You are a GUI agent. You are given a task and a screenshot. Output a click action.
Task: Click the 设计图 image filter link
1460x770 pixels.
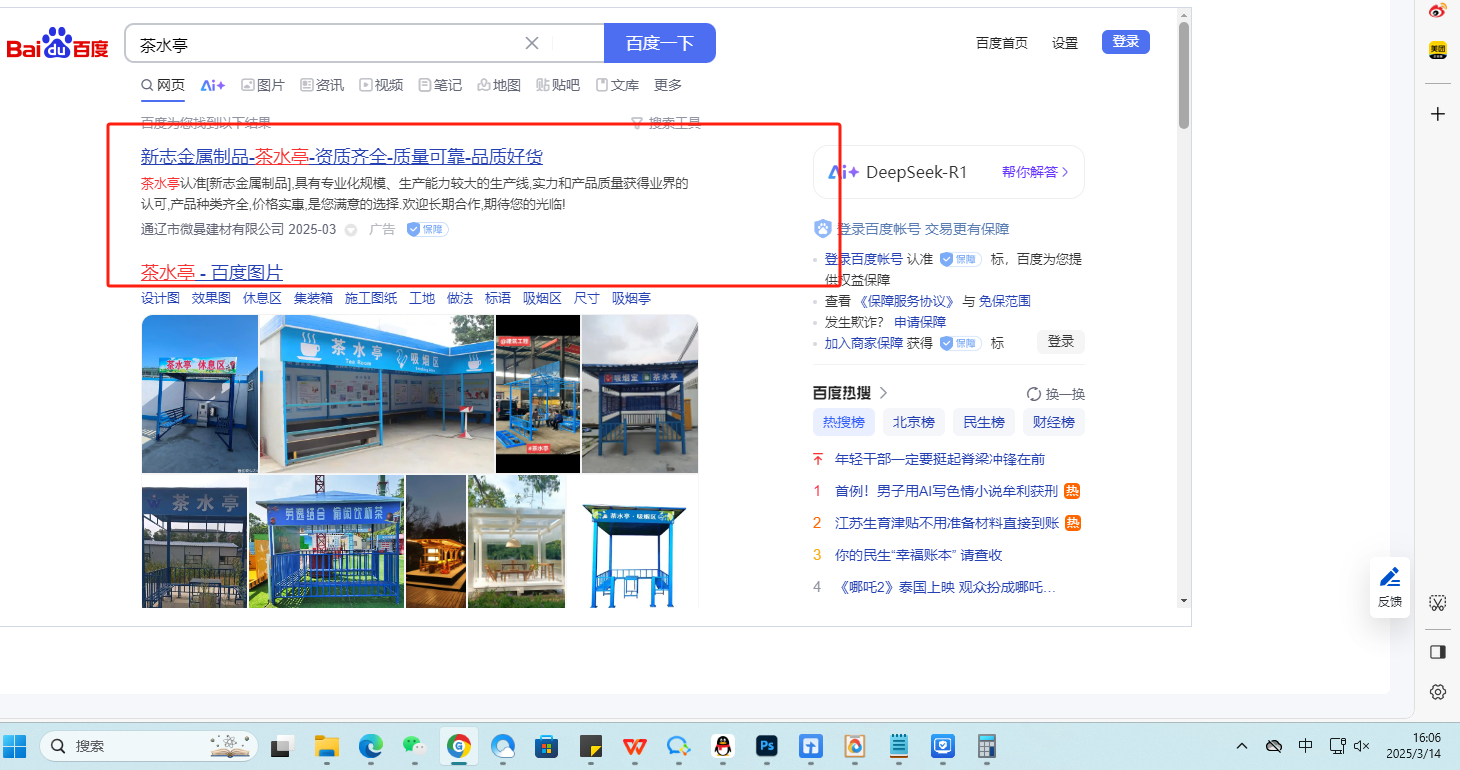[160, 298]
